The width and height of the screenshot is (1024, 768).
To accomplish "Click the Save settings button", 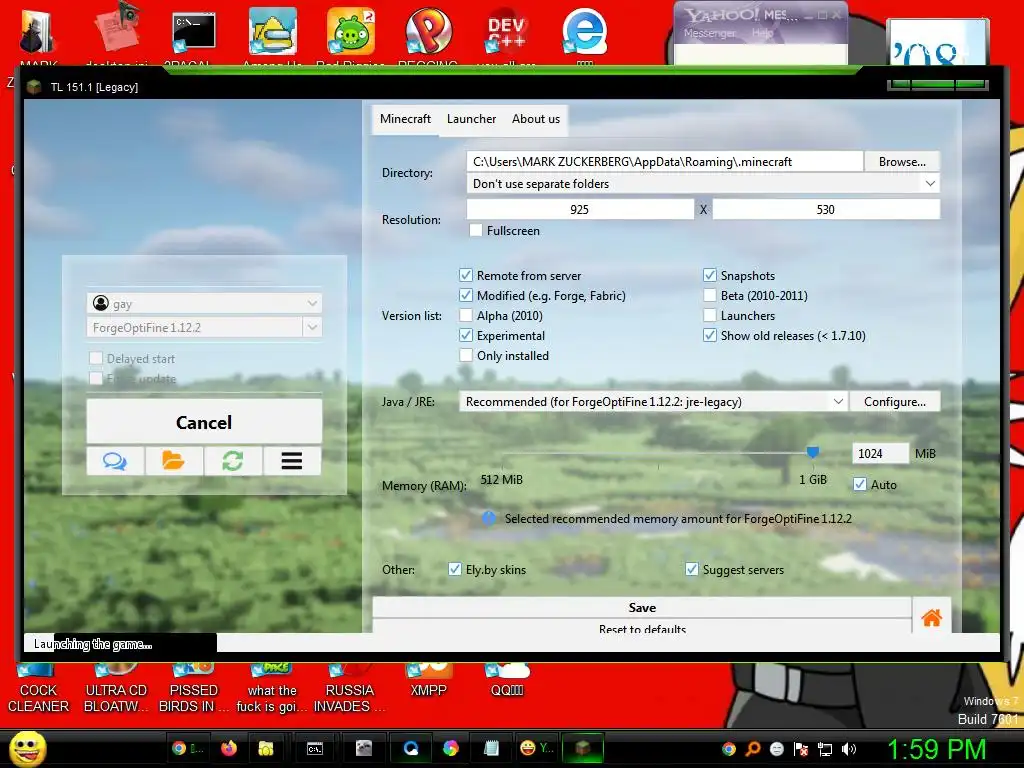I will 642,607.
